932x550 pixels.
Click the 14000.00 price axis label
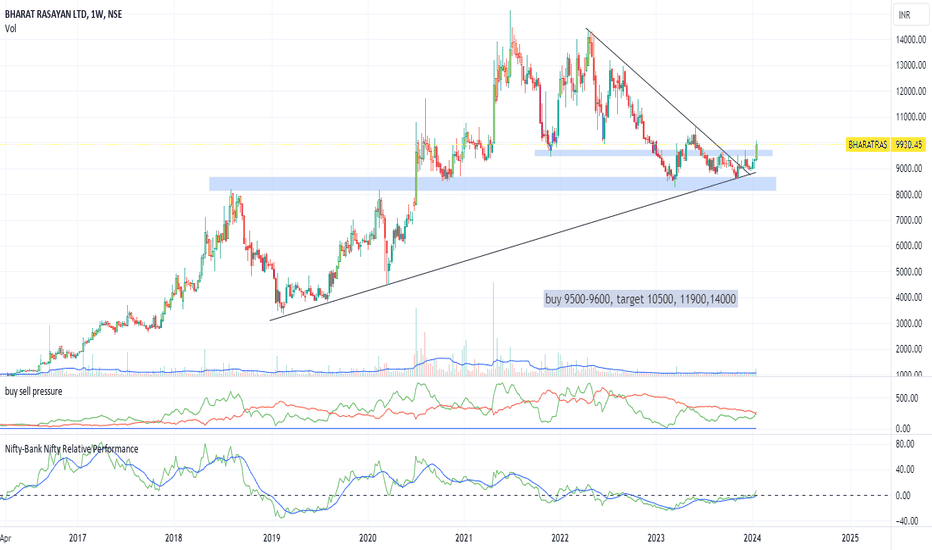coord(910,40)
